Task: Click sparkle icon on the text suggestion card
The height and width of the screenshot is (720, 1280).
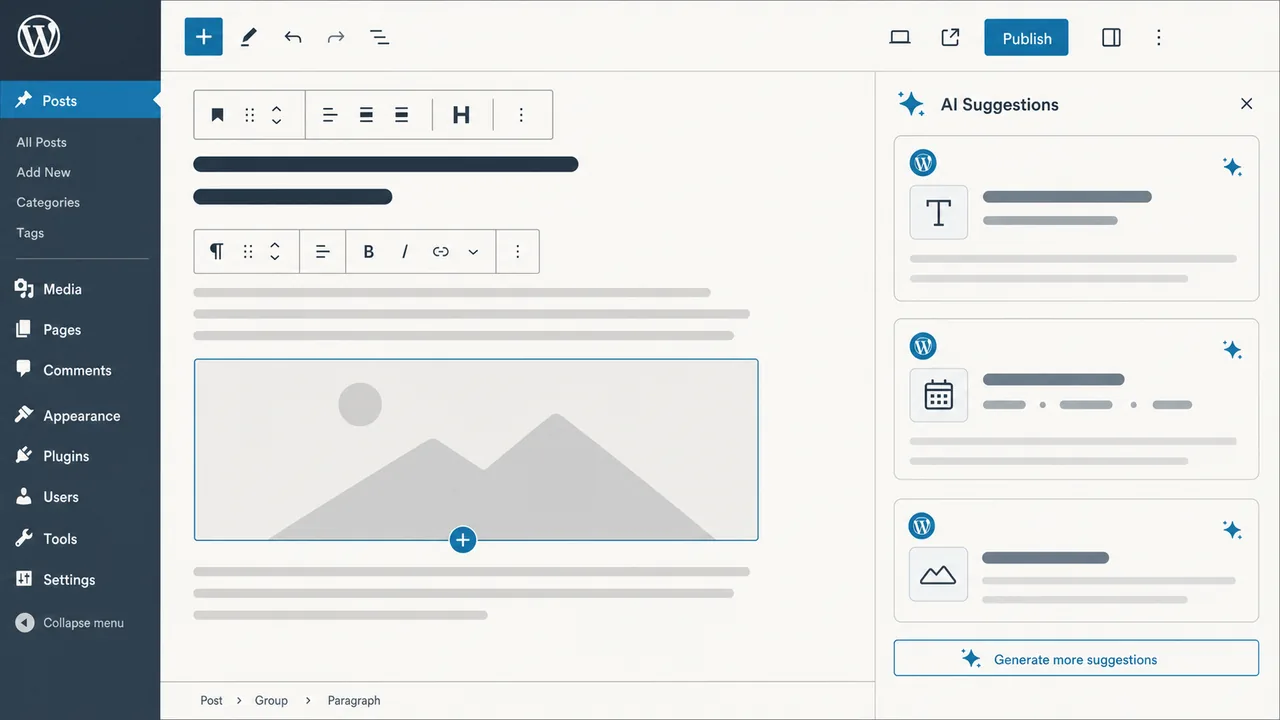Action: [1232, 167]
